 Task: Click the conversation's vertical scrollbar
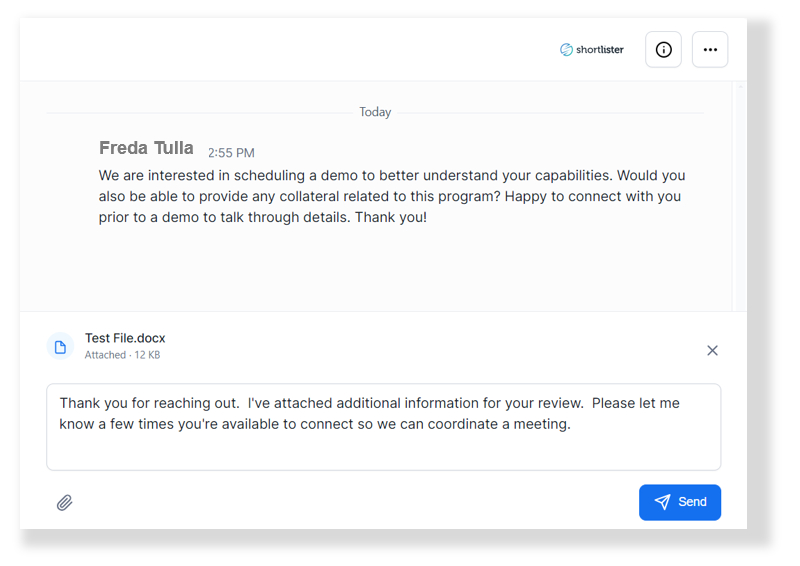click(x=740, y=200)
